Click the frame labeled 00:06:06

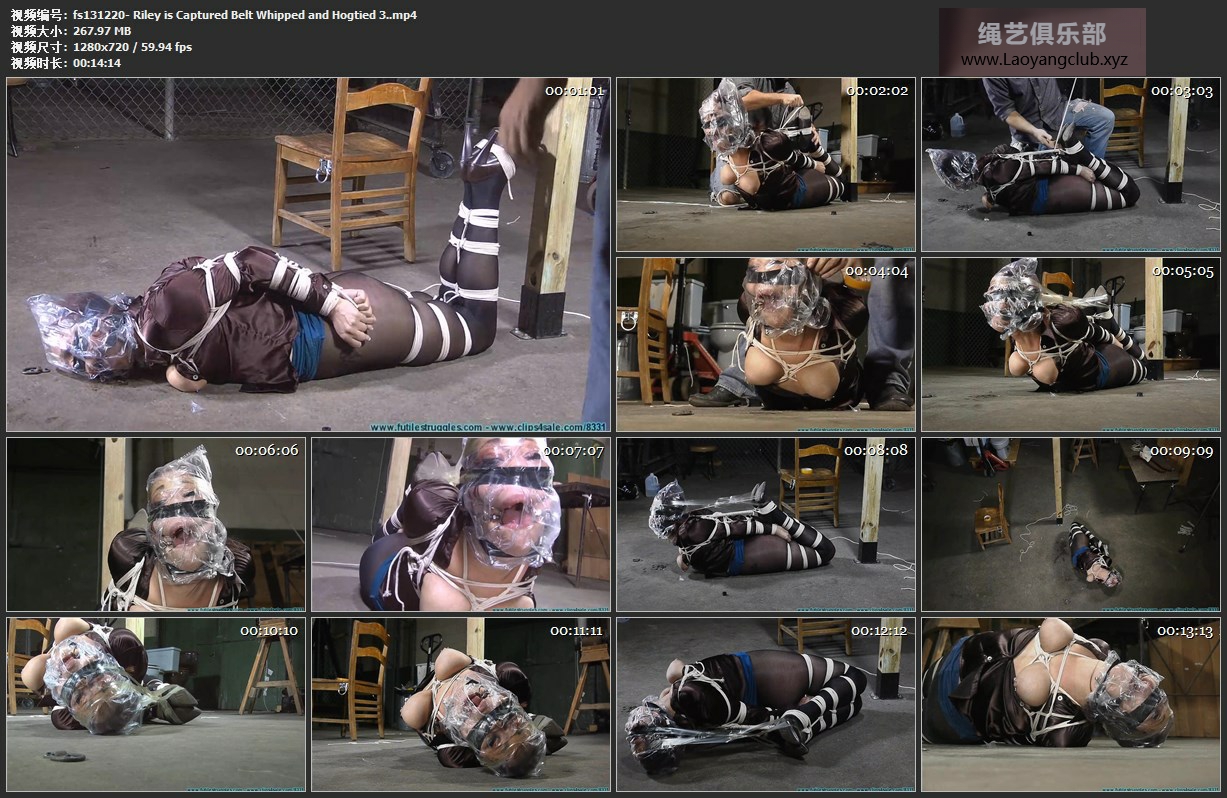pyautogui.click(x=156, y=524)
